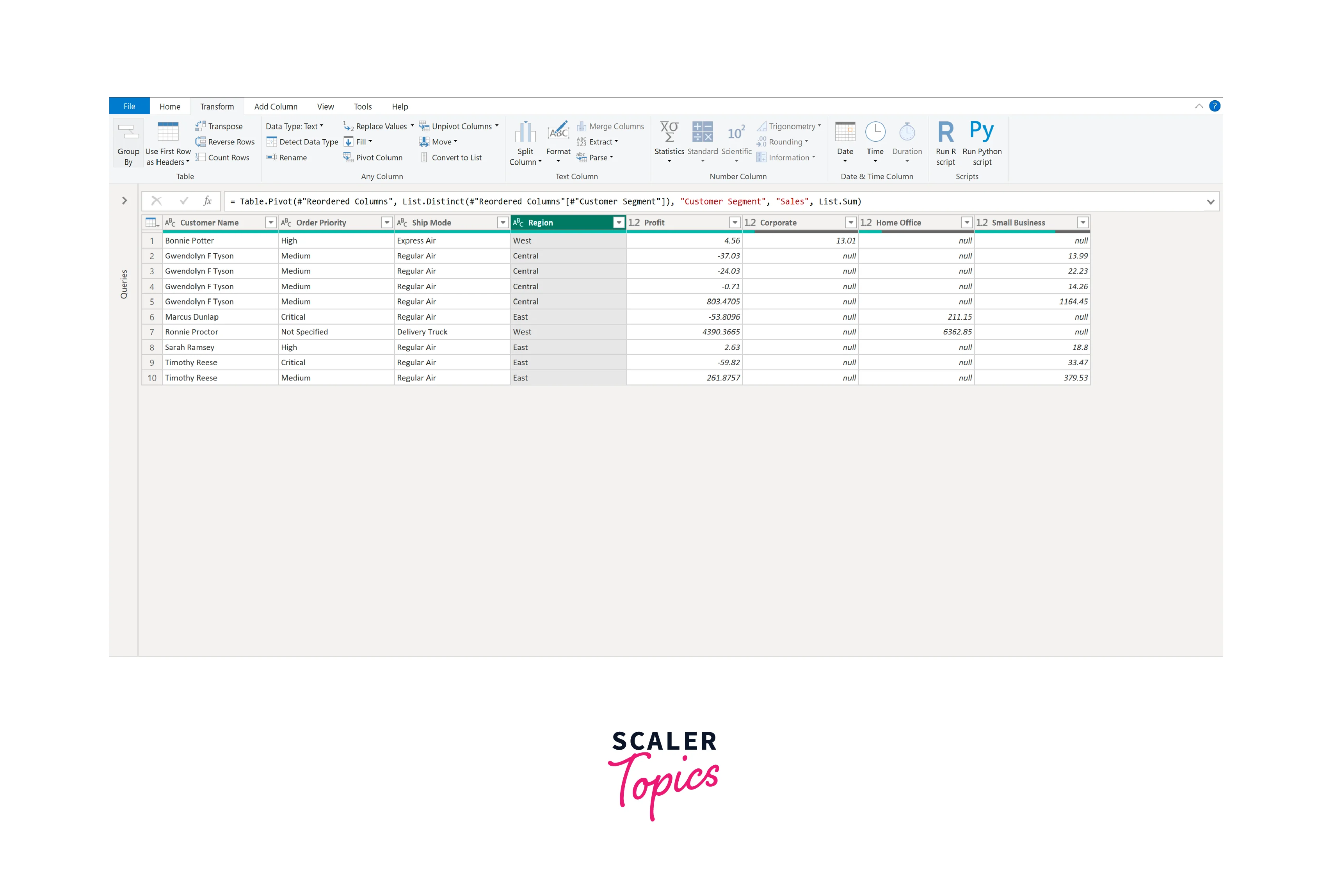
Task: Click the Transpose icon
Action: 201,126
